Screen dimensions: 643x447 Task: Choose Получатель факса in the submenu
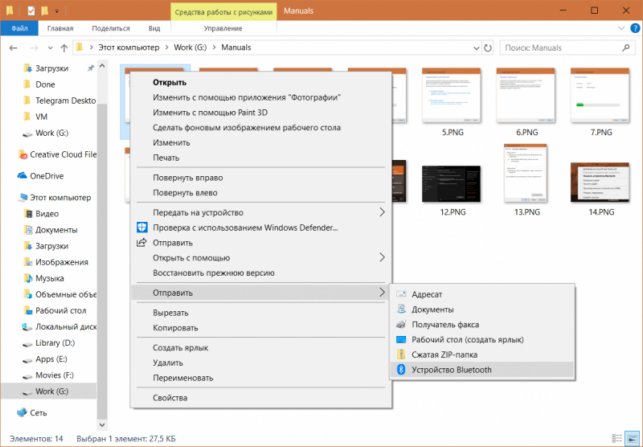[x=482, y=324]
